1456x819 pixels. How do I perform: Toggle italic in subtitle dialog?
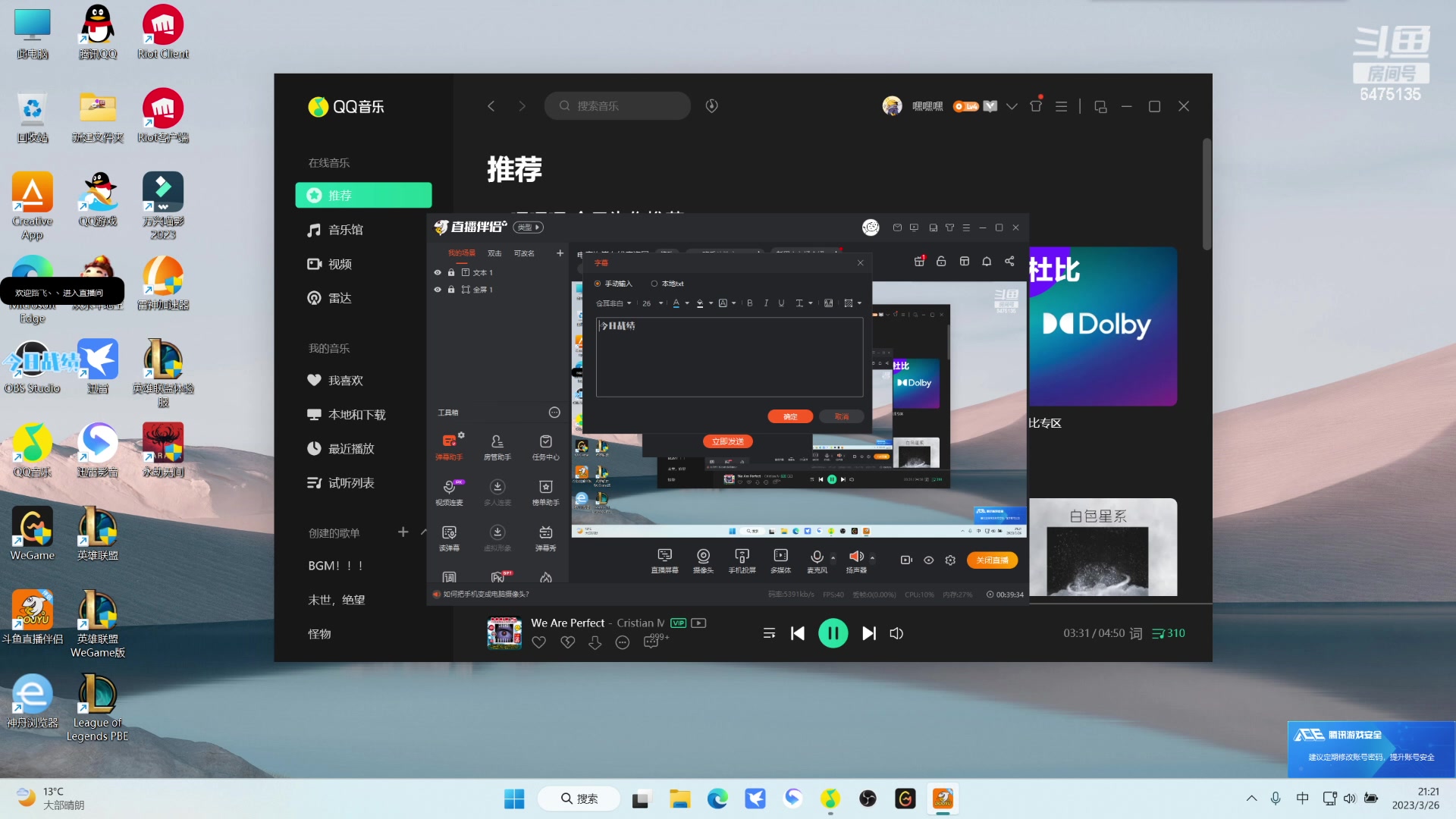[x=766, y=303]
